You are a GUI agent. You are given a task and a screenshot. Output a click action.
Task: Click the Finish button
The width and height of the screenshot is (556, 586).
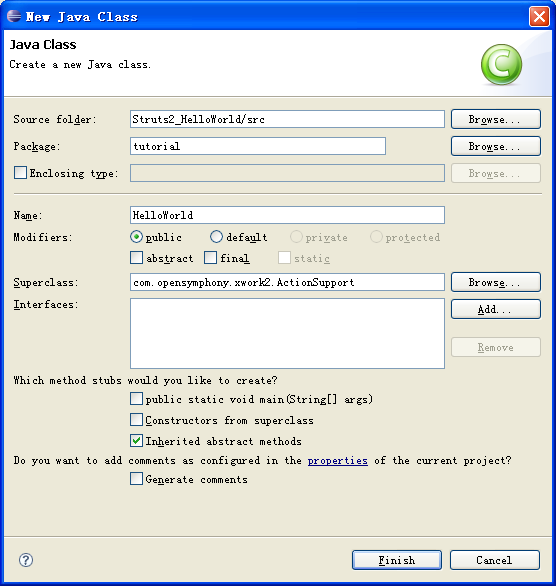(x=397, y=560)
